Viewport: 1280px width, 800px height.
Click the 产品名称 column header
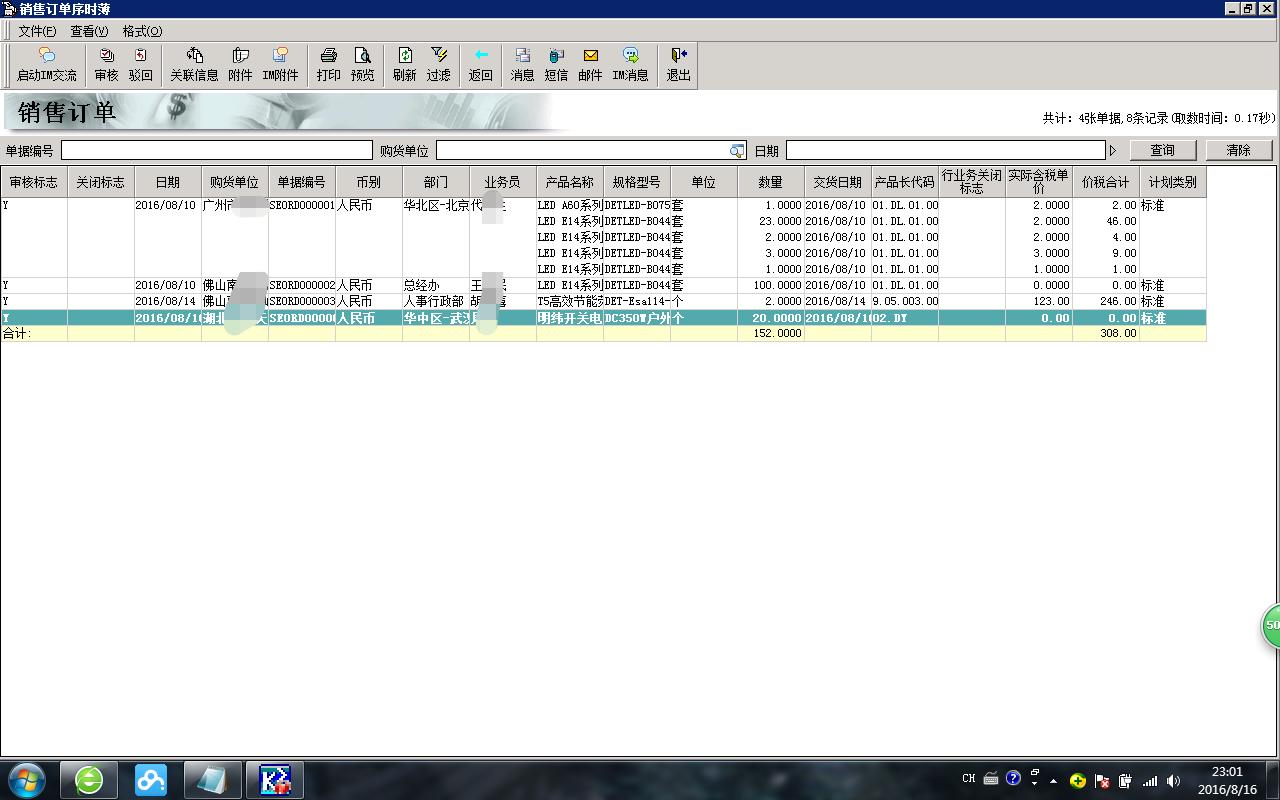(x=570, y=182)
